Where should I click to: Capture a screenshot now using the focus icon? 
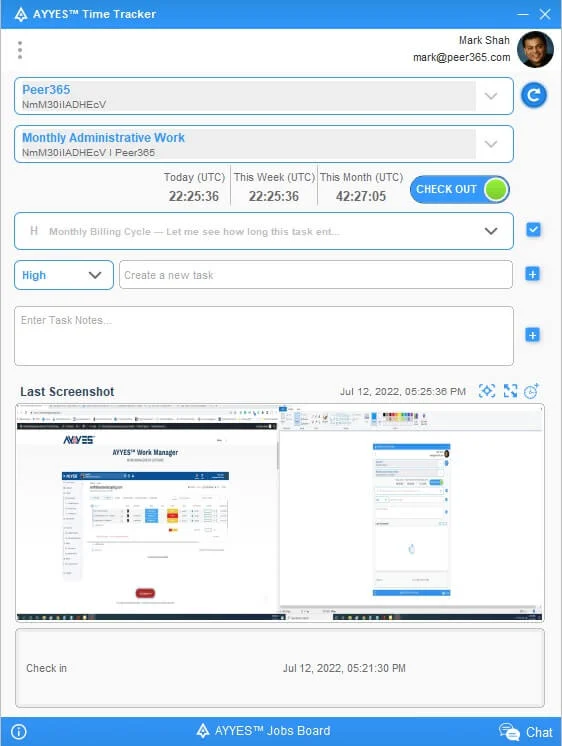[487, 391]
